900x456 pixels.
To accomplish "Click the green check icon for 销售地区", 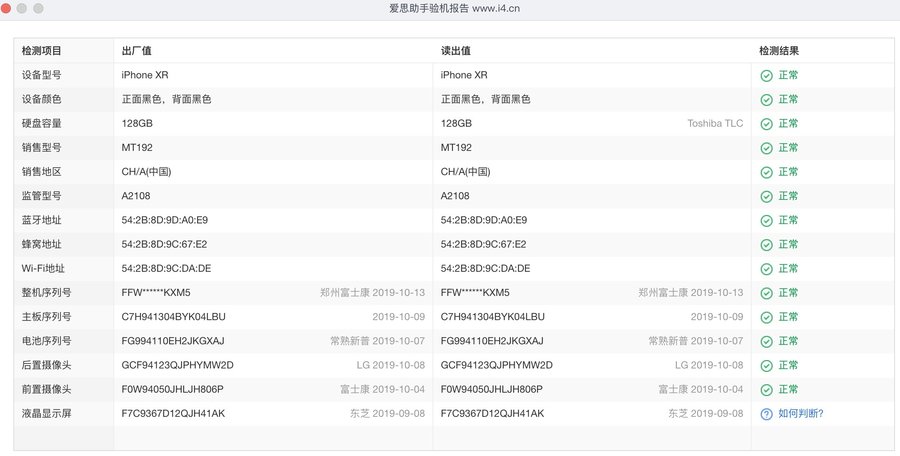I will [x=766, y=172].
